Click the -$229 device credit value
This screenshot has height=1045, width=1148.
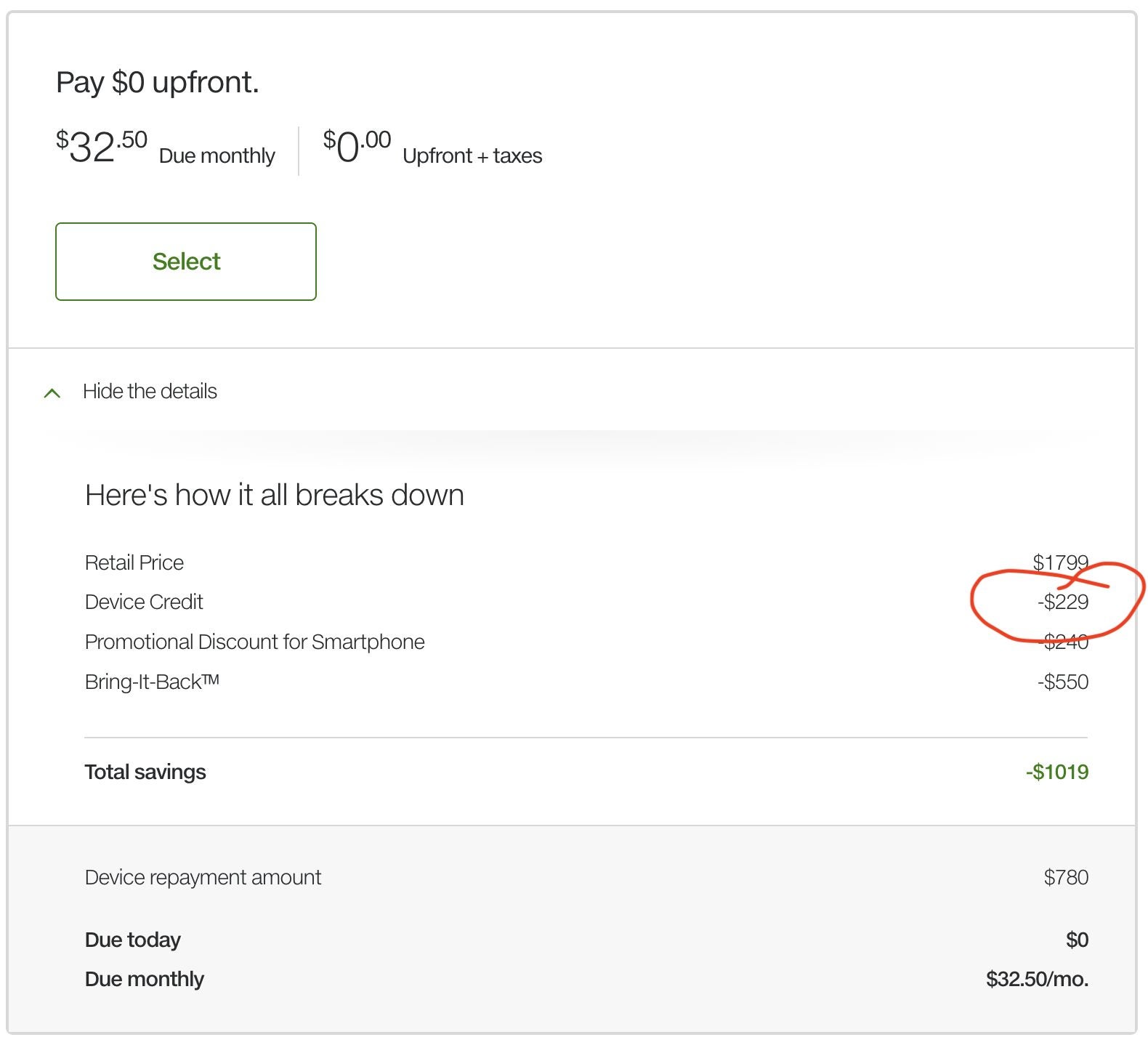[1063, 602]
